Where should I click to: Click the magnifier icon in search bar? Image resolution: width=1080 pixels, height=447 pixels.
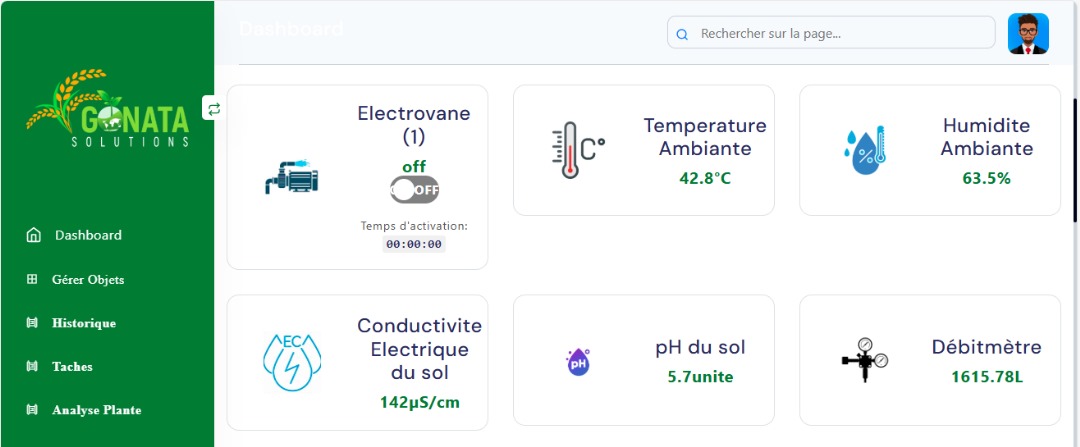coord(682,34)
